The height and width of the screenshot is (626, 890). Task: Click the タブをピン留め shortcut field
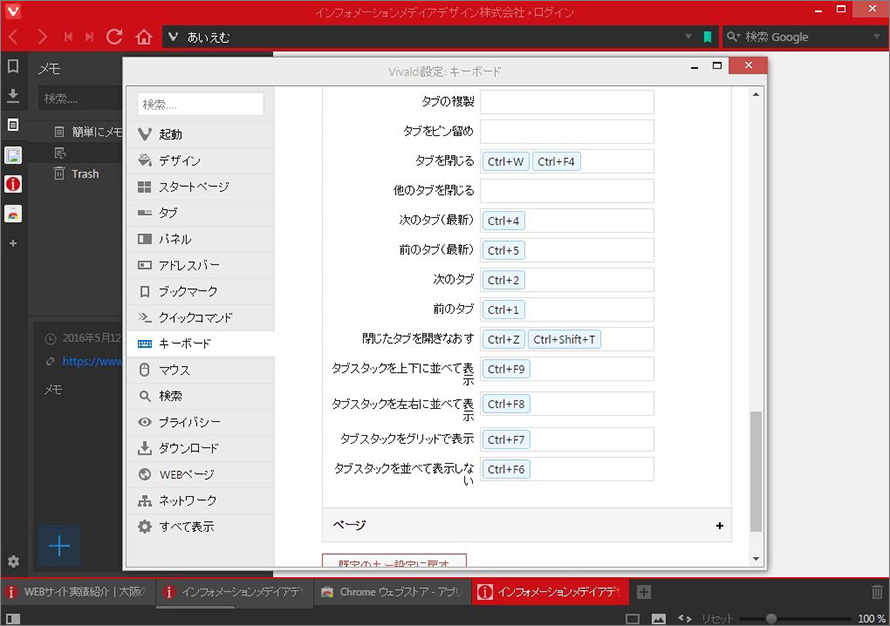pos(567,132)
